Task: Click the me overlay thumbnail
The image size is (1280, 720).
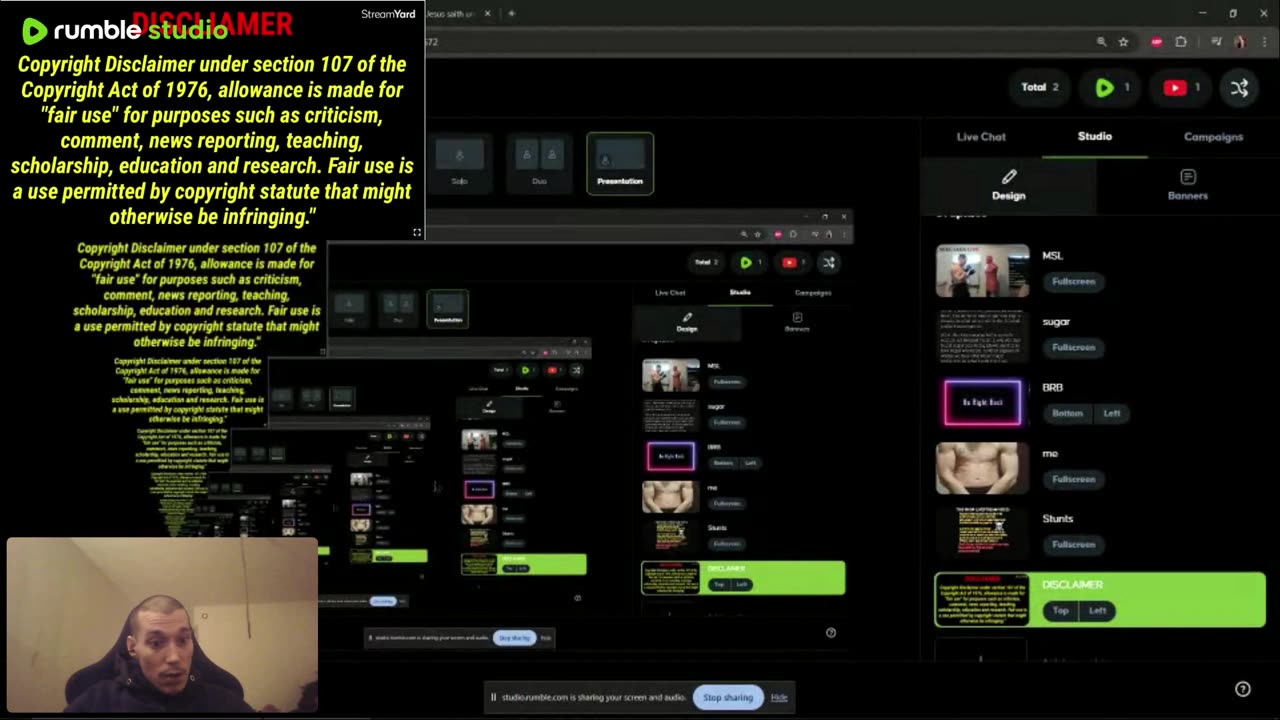Action: [982, 468]
